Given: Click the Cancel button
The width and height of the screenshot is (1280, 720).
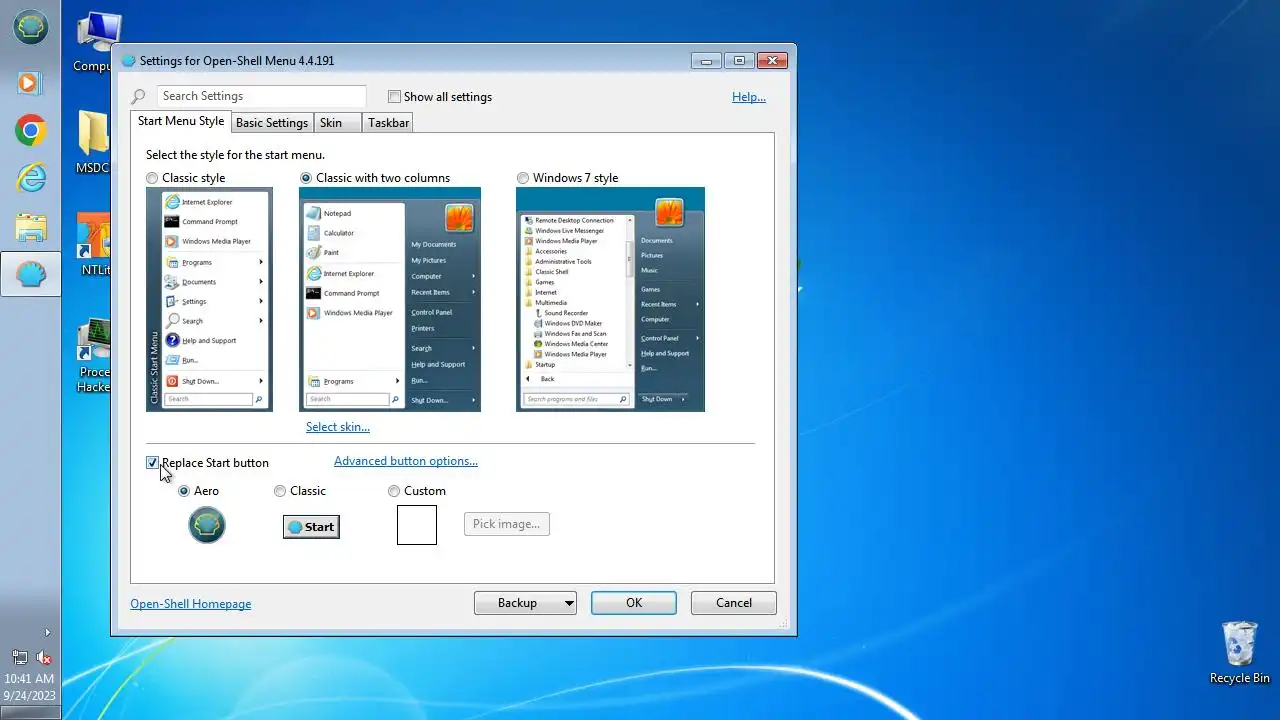Looking at the screenshot, I should point(734,603).
